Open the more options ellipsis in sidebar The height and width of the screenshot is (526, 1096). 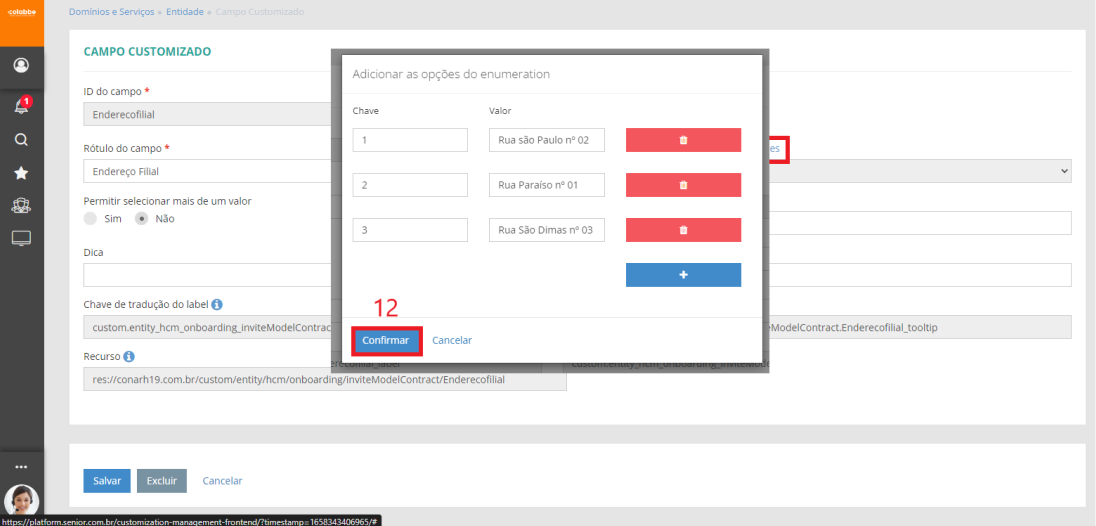click(21, 467)
